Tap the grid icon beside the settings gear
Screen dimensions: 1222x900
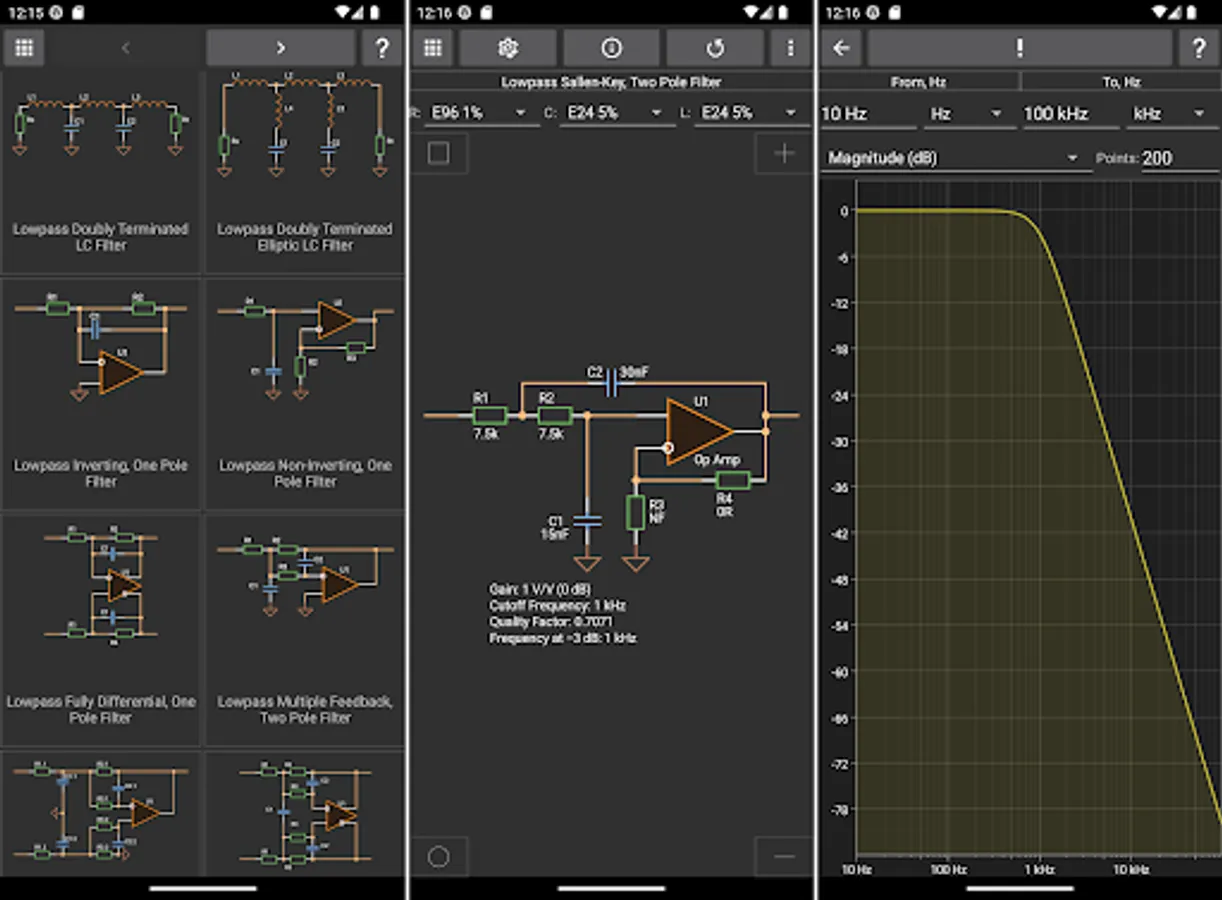[433, 48]
